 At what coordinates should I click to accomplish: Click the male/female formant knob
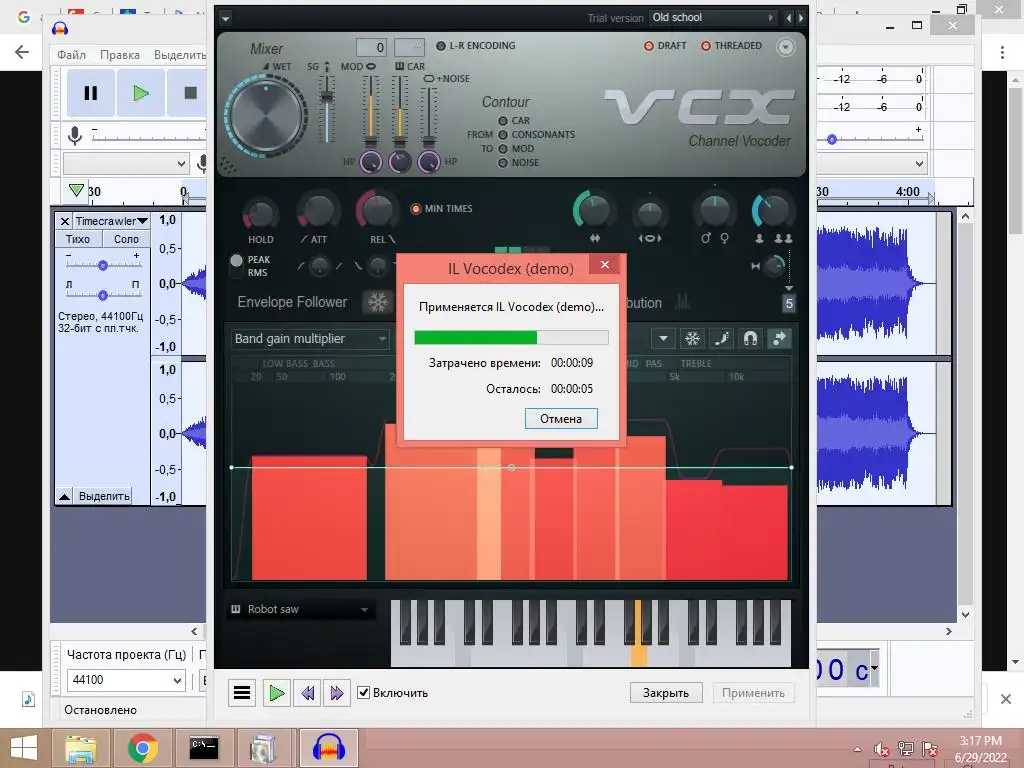pos(714,212)
